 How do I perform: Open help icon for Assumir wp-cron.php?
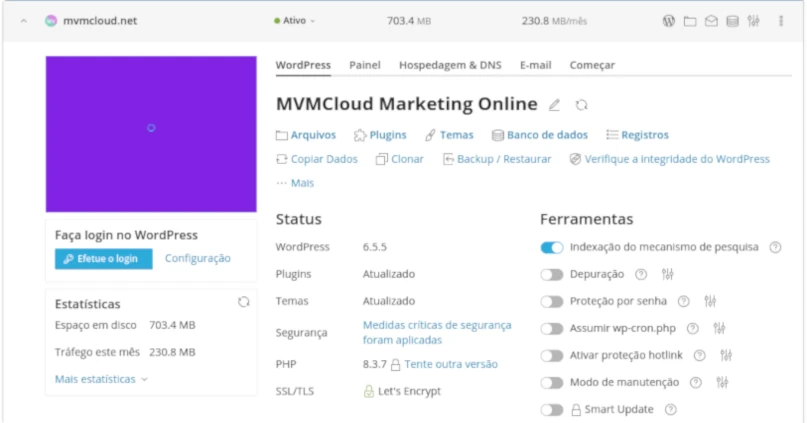[693, 329]
